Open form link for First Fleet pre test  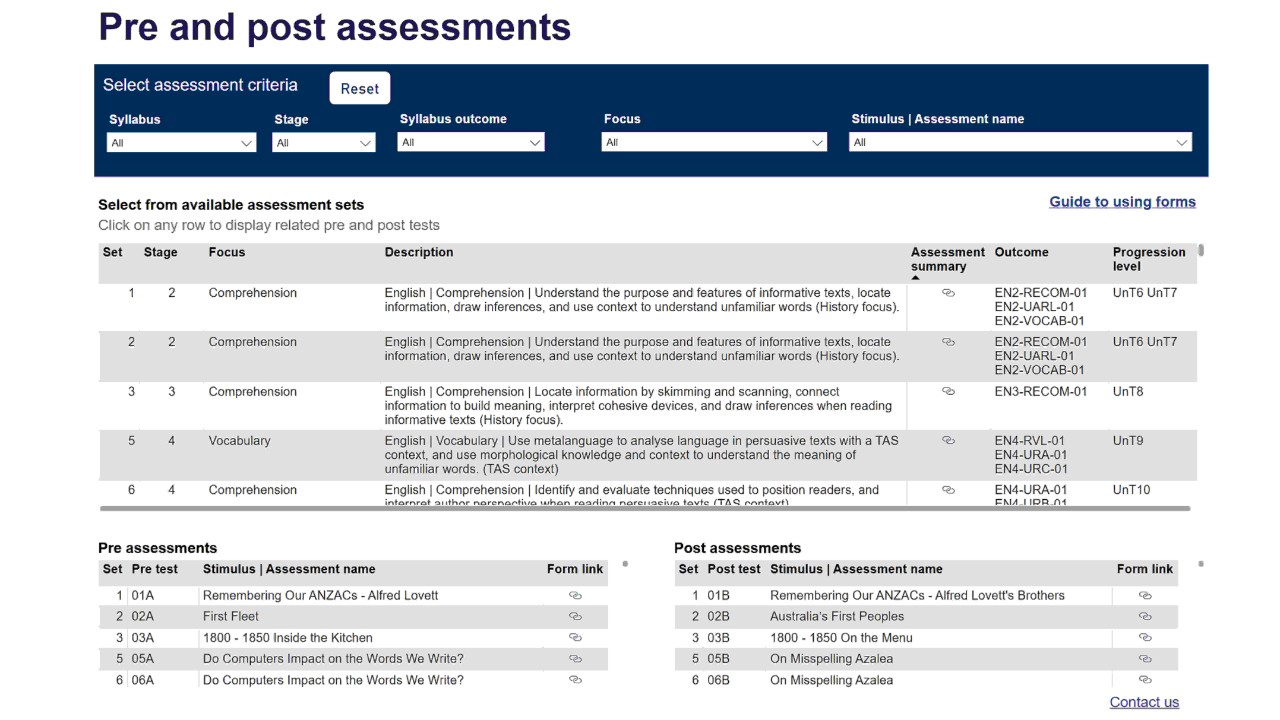[x=575, y=616]
